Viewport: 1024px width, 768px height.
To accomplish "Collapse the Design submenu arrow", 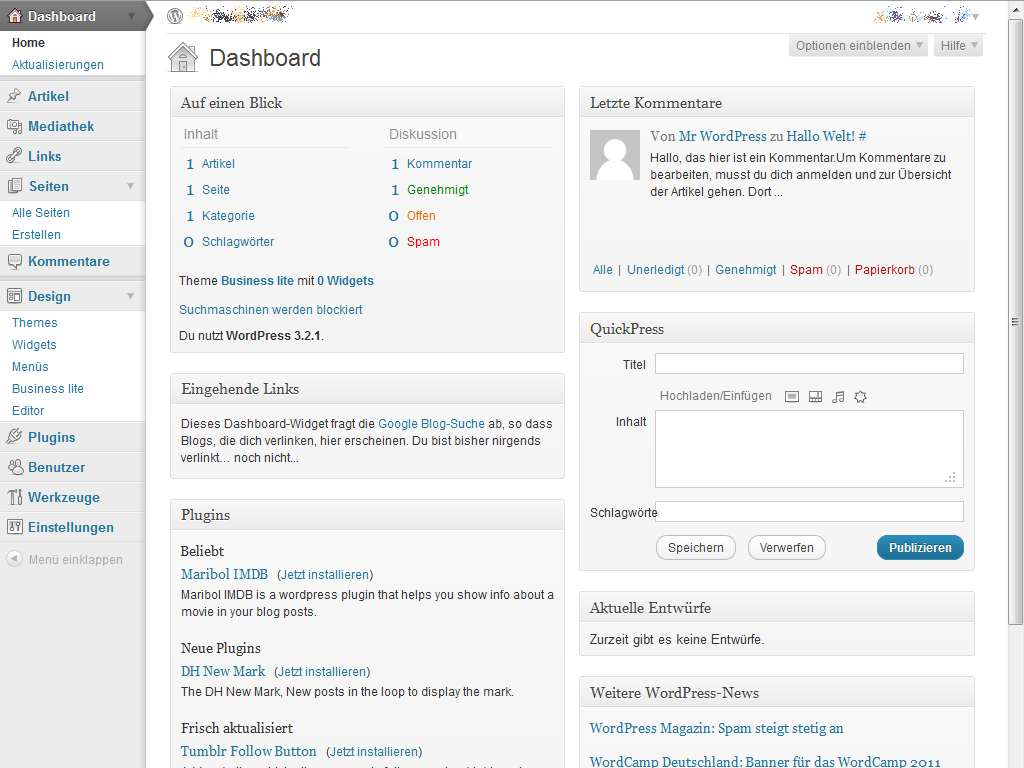I will pos(131,296).
